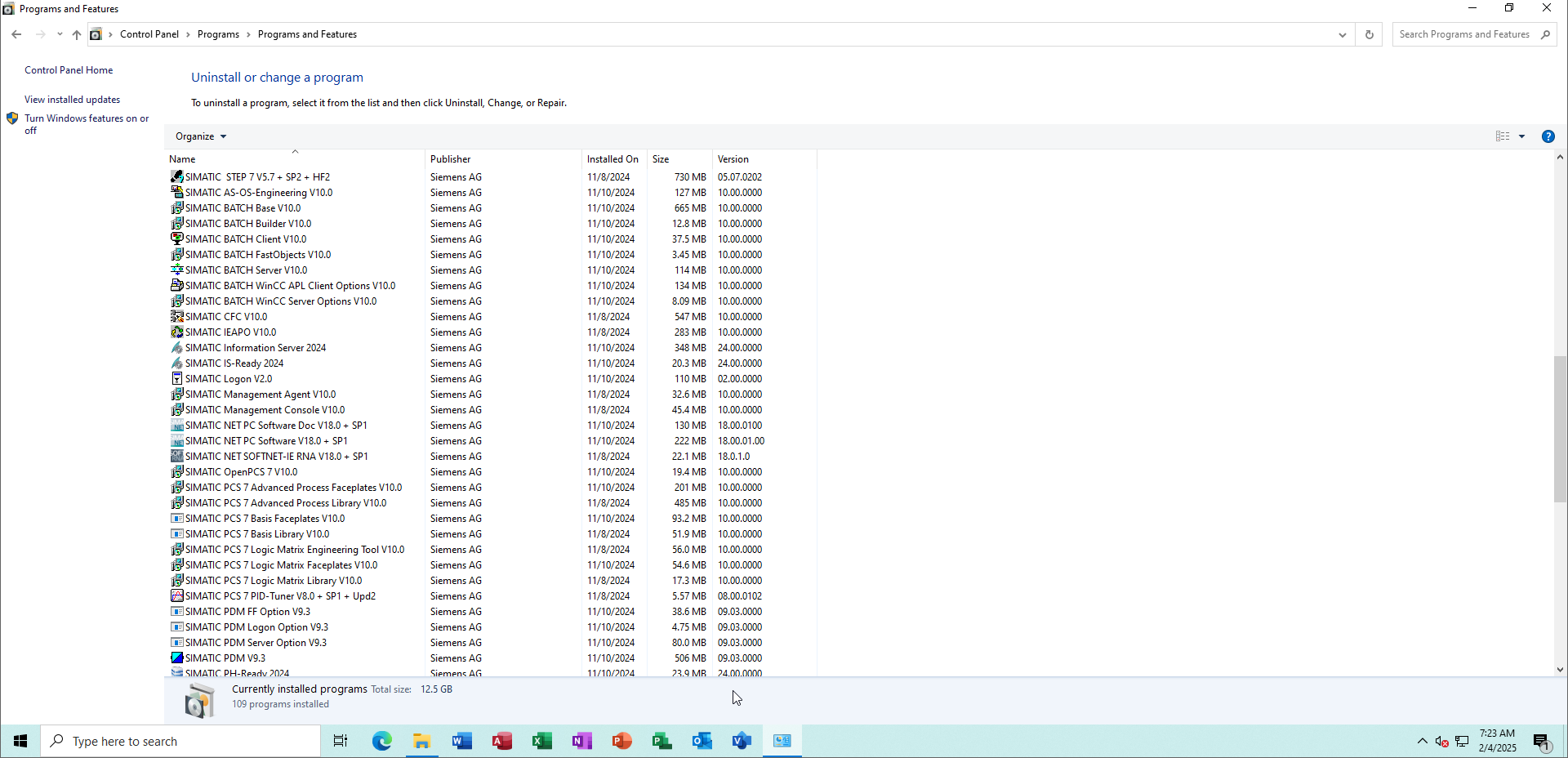The width and height of the screenshot is (1568, 758).
Task: Select SIMATIC OpenPCS 7 V10.0 row
Action: coord(490,471)
